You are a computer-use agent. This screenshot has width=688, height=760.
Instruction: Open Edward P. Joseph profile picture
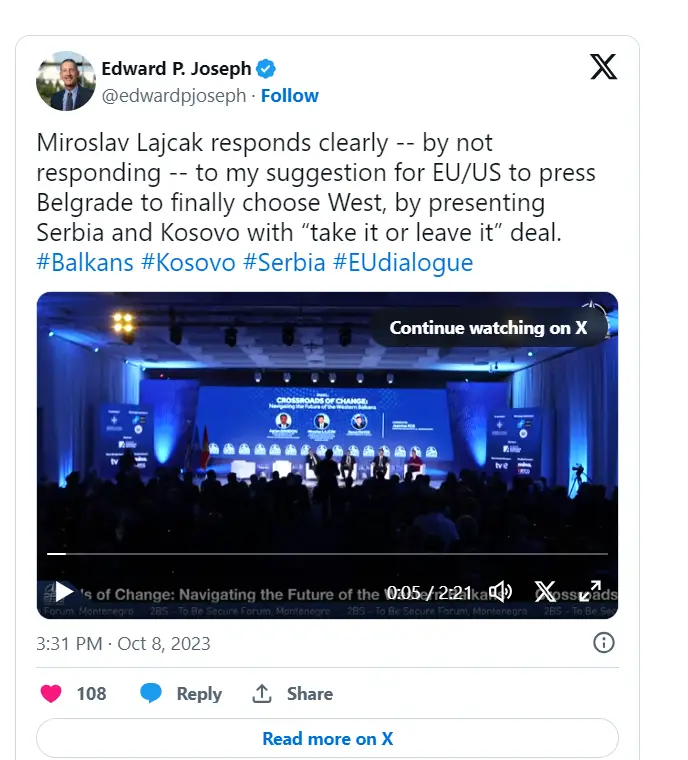tap(66, 81)
